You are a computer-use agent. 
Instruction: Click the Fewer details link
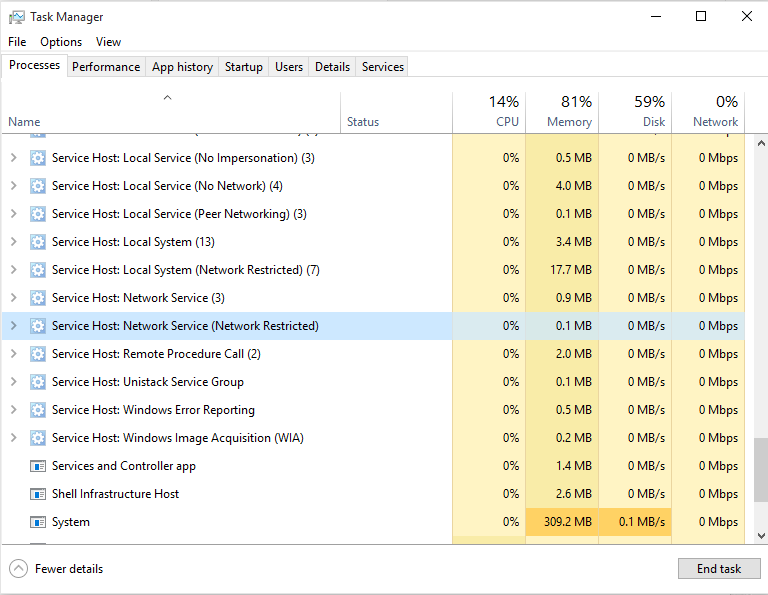click(69, 569)
